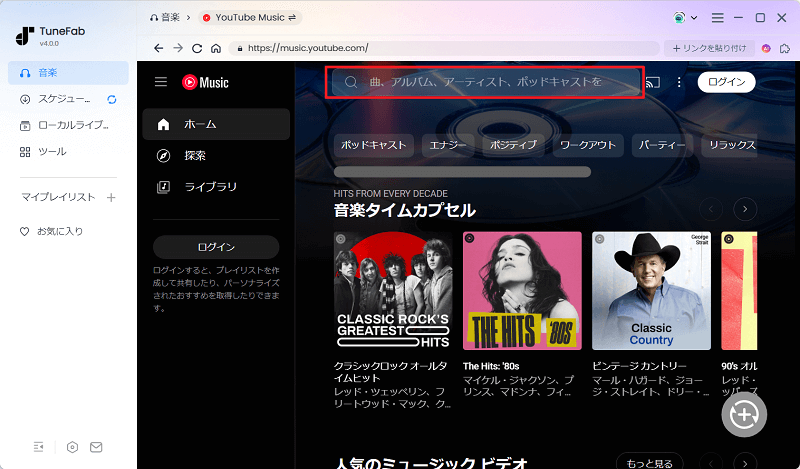Click the 音楽タイムカプセル heading

point(405,210)
